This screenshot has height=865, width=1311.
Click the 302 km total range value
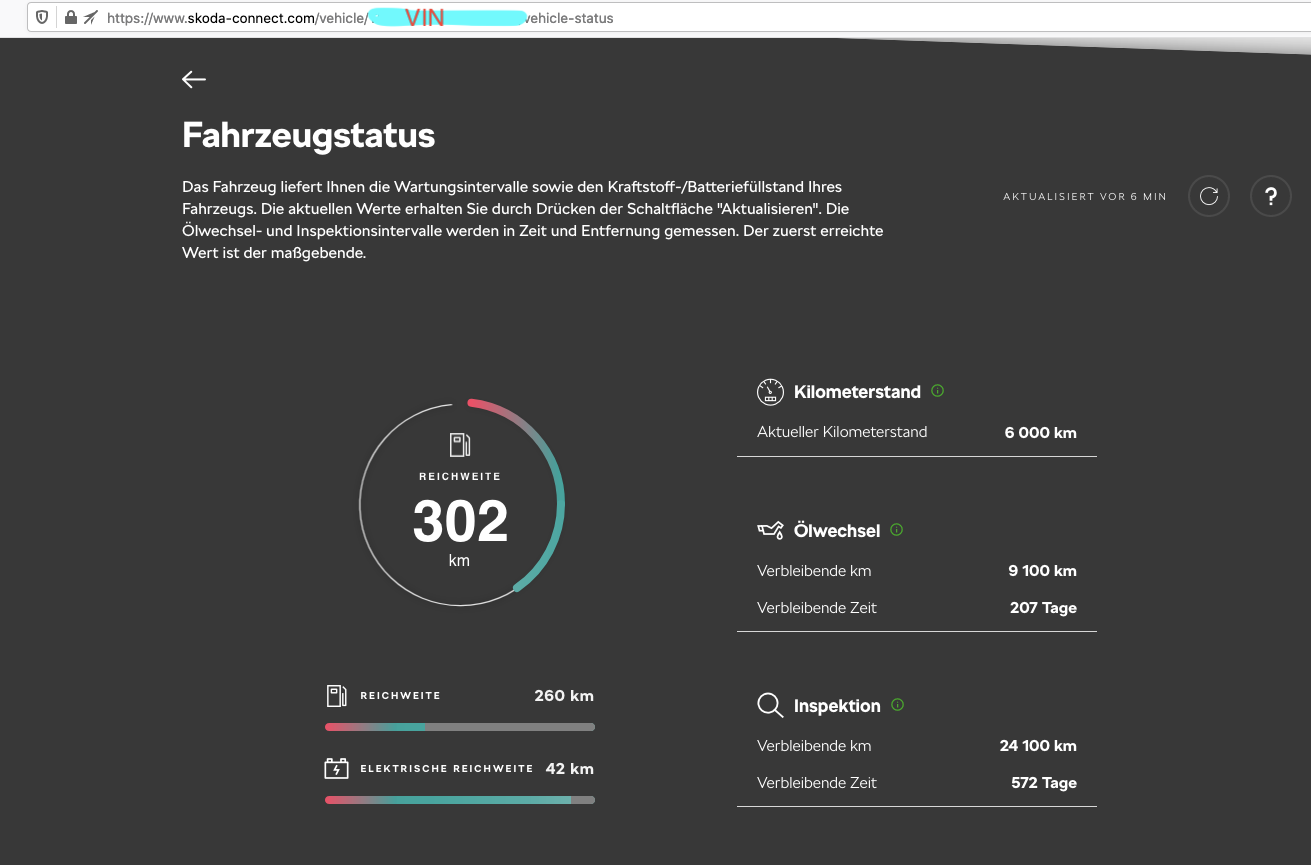coord(460,522)
